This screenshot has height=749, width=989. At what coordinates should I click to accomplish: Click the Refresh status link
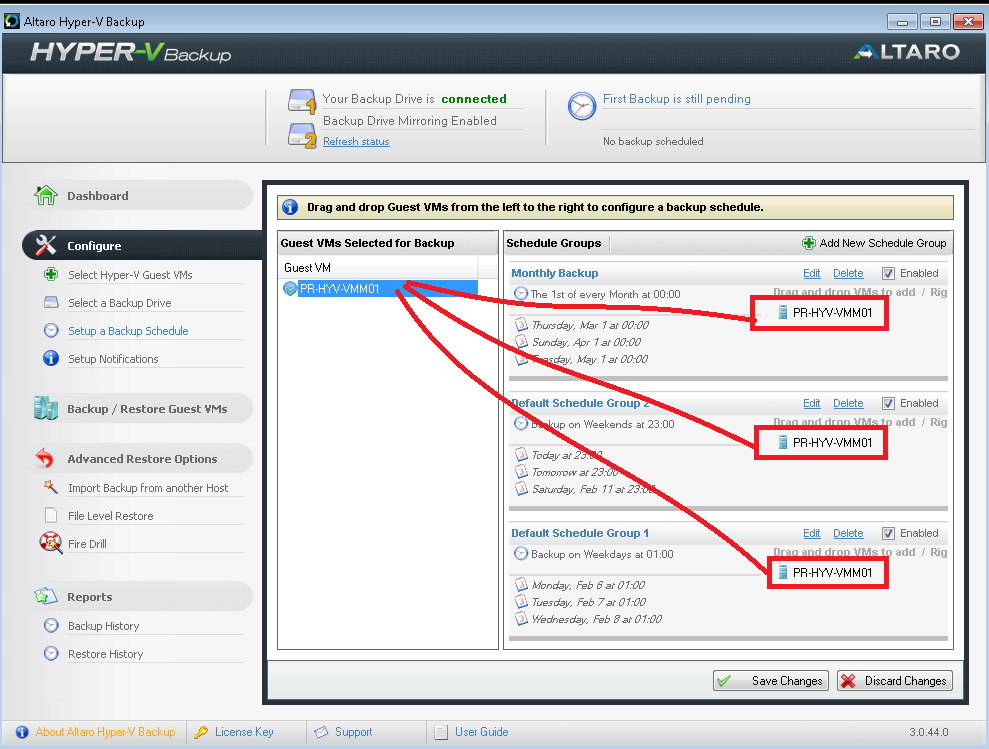coord(356,141)
